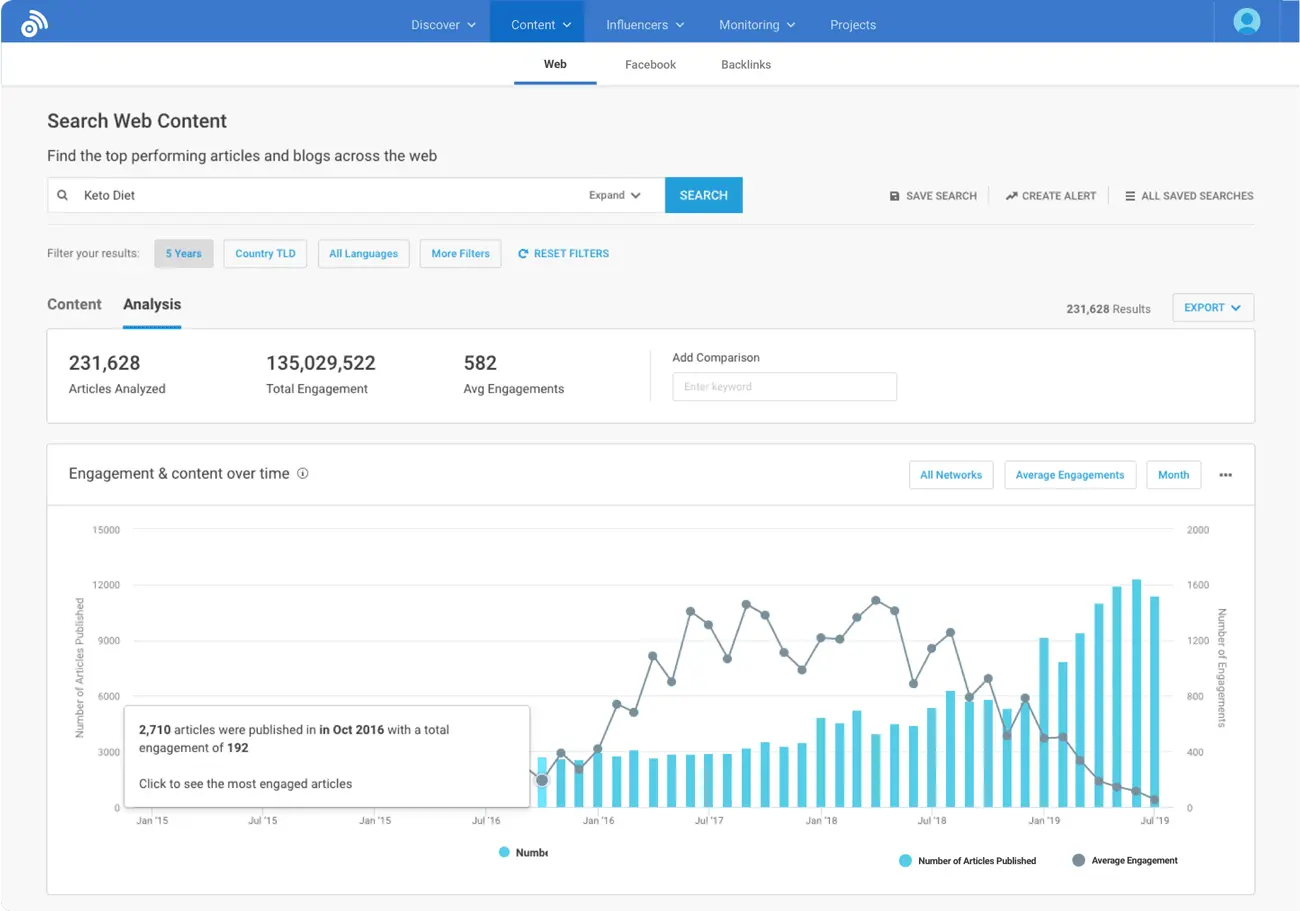Viewport: 1300px width, 911px height.
Task: Toggle the 5 Years filter
Action: click(183, 253)
